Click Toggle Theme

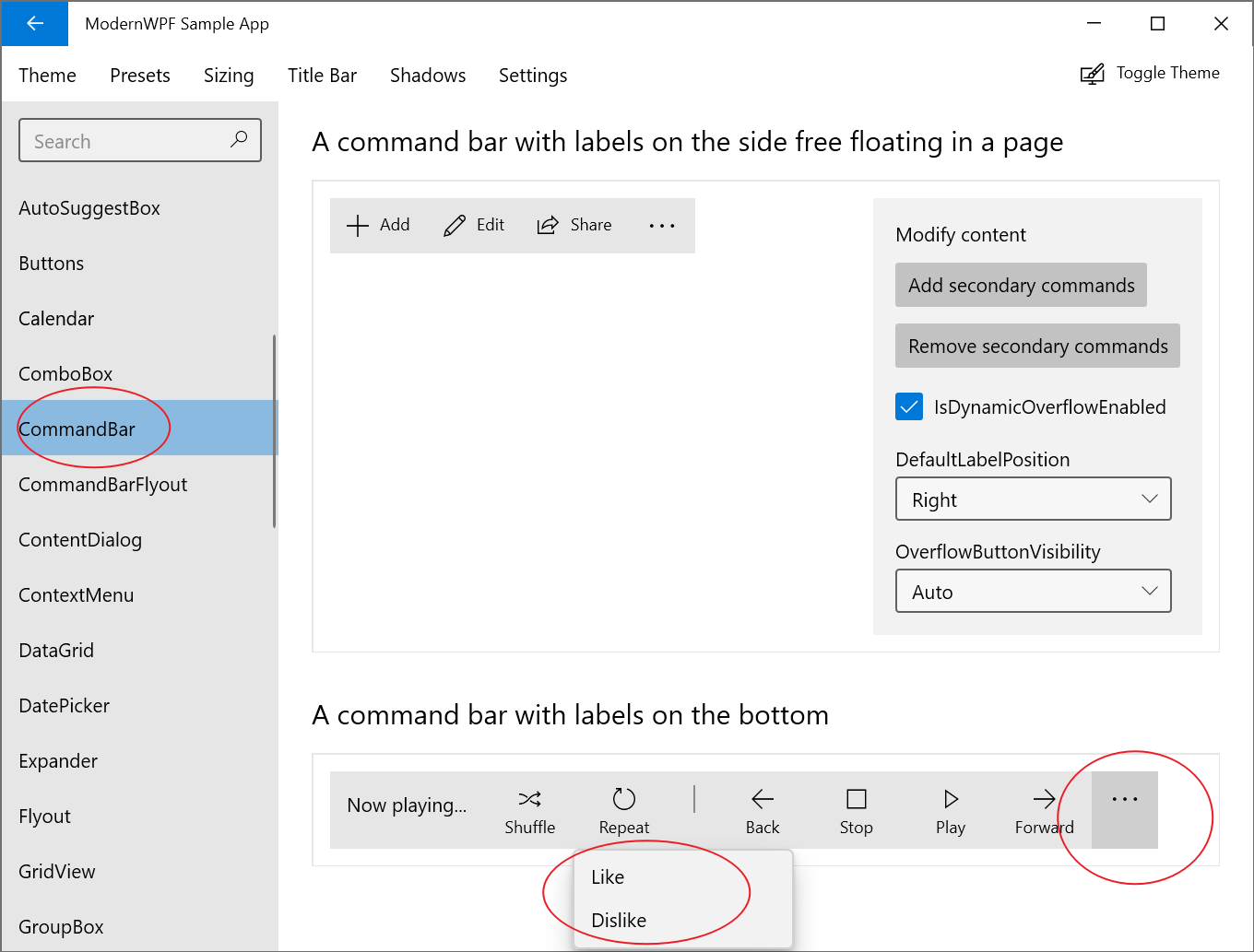coord(1150,73)
